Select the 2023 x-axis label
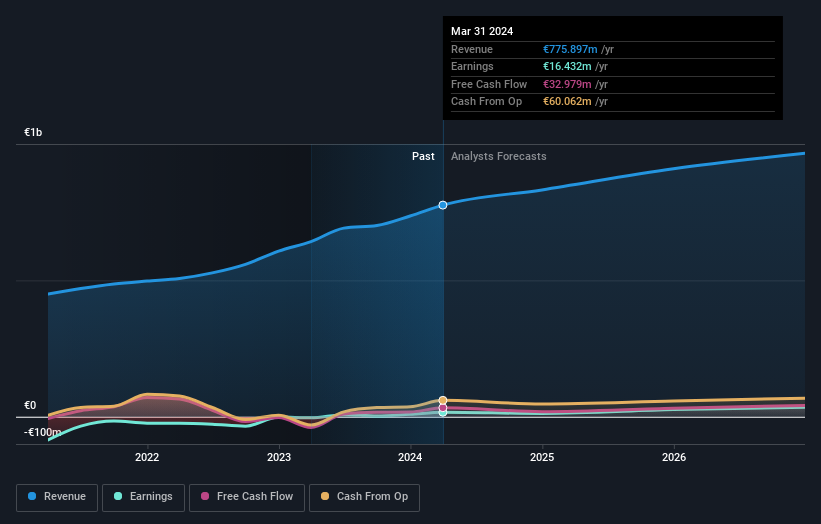The image size is (821, 524). click(x=279, y=457)
